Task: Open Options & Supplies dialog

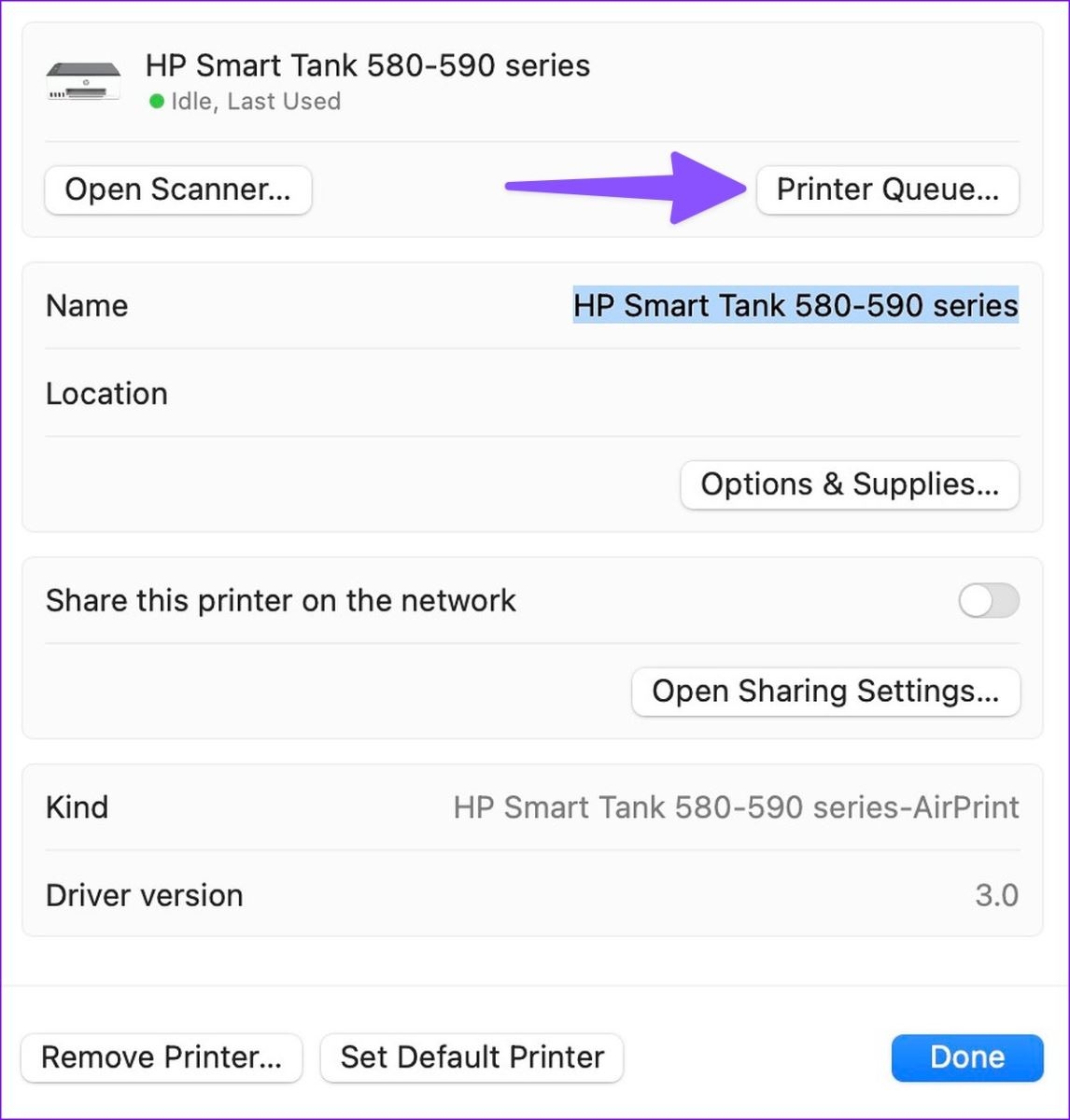Action: coord(850,484)
